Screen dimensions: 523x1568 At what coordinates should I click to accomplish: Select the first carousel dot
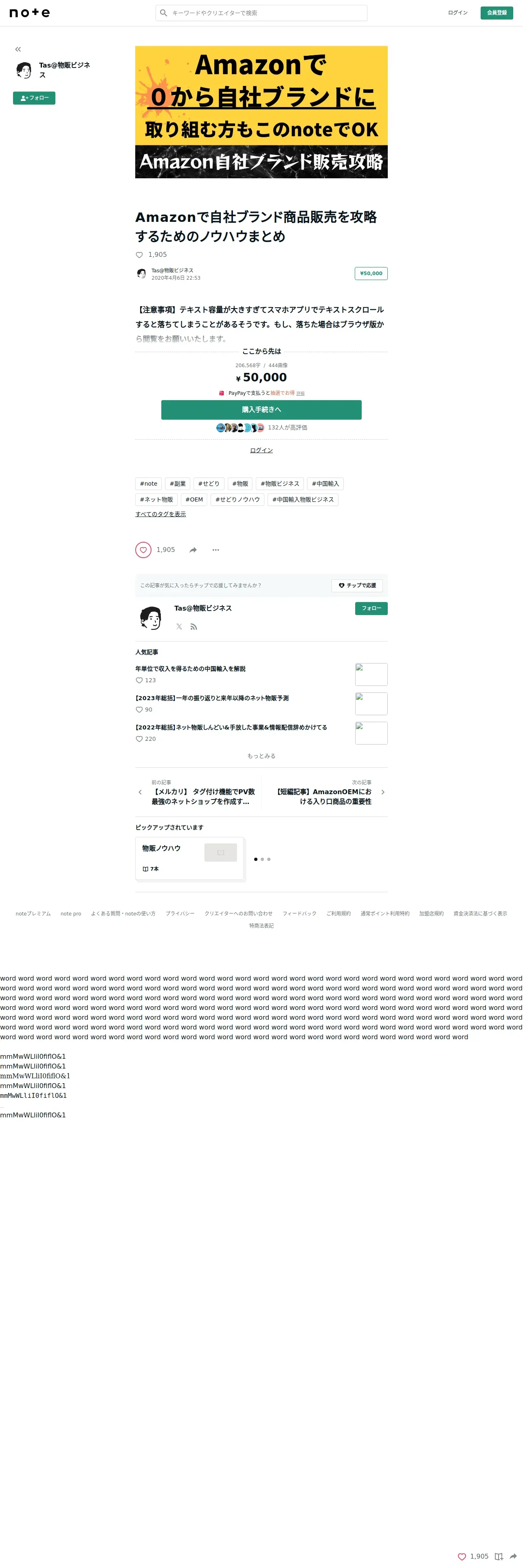tap(256, 859)
